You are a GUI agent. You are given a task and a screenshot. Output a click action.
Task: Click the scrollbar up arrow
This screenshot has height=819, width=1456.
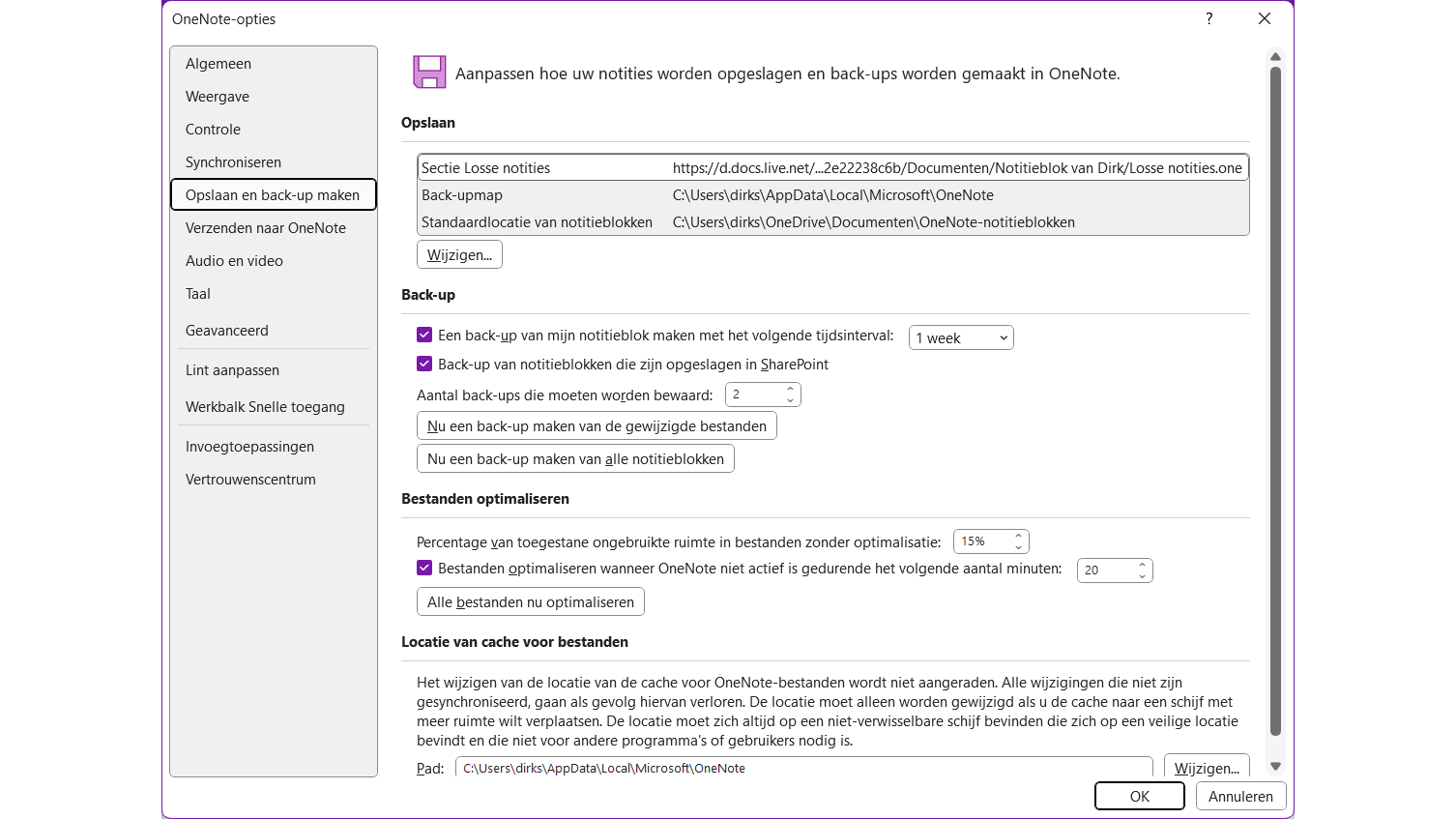[x=1275, y=56]
